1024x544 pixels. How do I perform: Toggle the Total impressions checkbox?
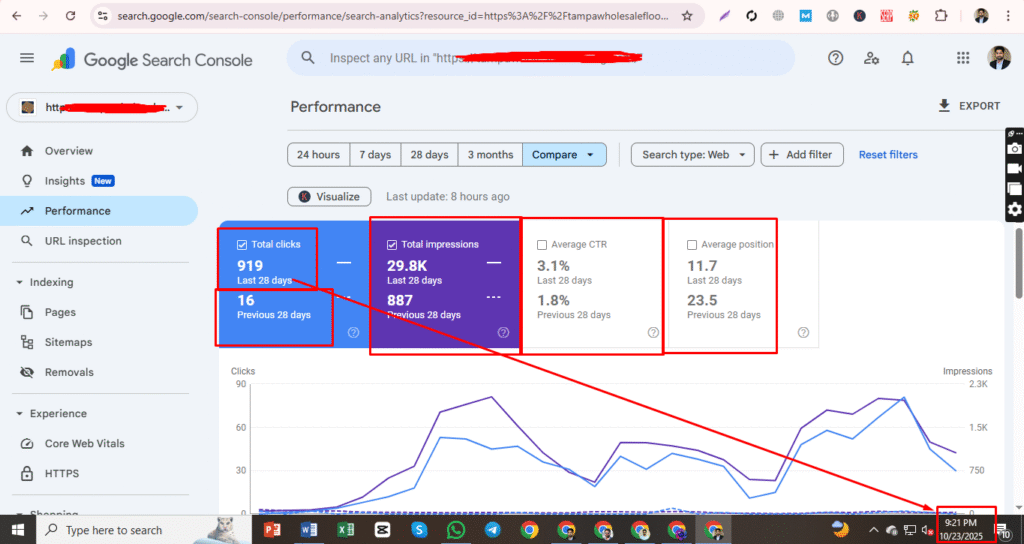pyautogui.click(x=392, y=245)
